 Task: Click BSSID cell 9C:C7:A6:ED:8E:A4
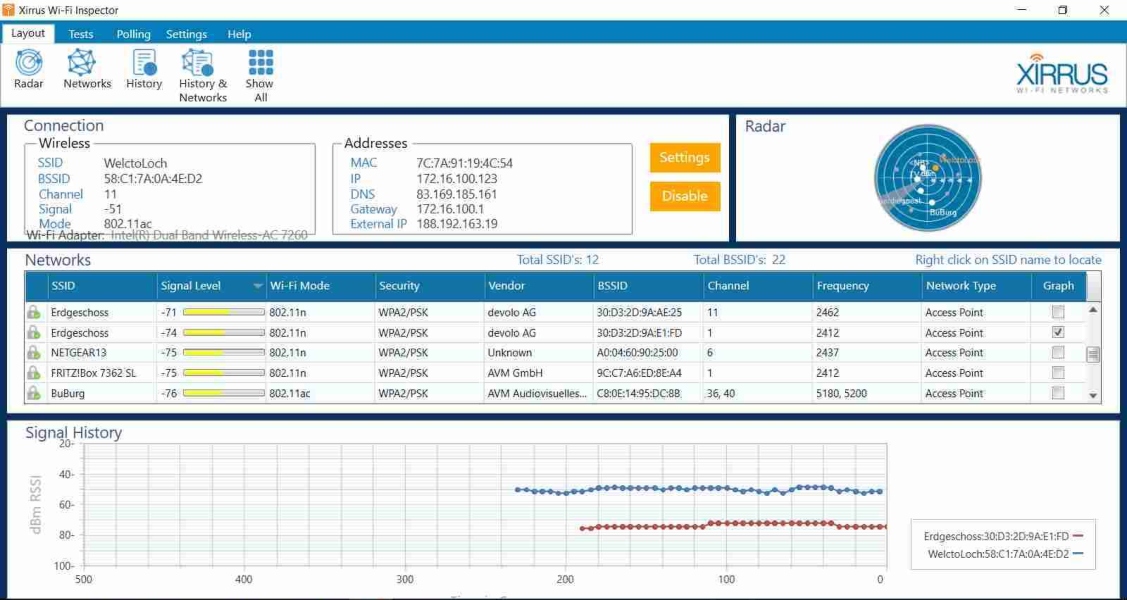(639, 373)
